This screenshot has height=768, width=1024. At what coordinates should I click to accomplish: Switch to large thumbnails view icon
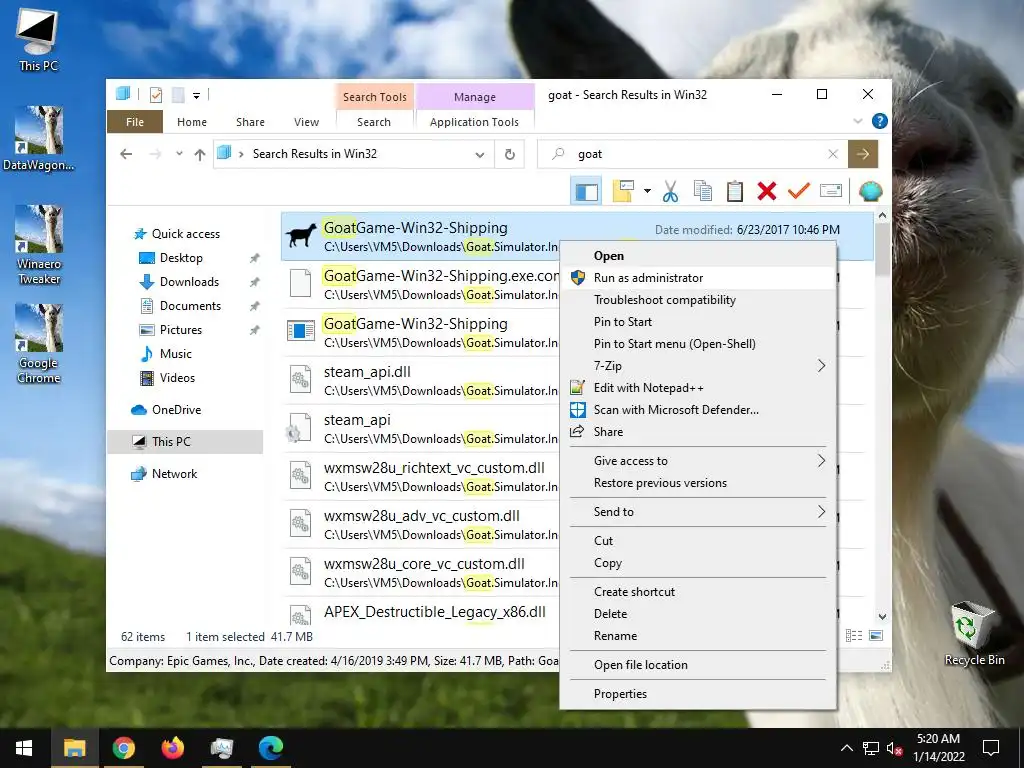pos(876,635)
